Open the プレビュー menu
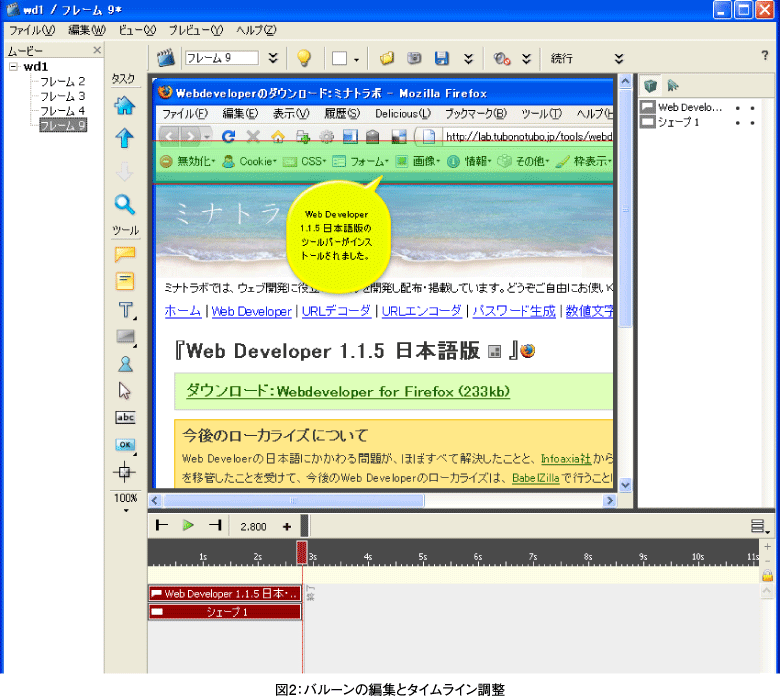Viewport: 780px width, 700px height. click(x=196, y=30)
